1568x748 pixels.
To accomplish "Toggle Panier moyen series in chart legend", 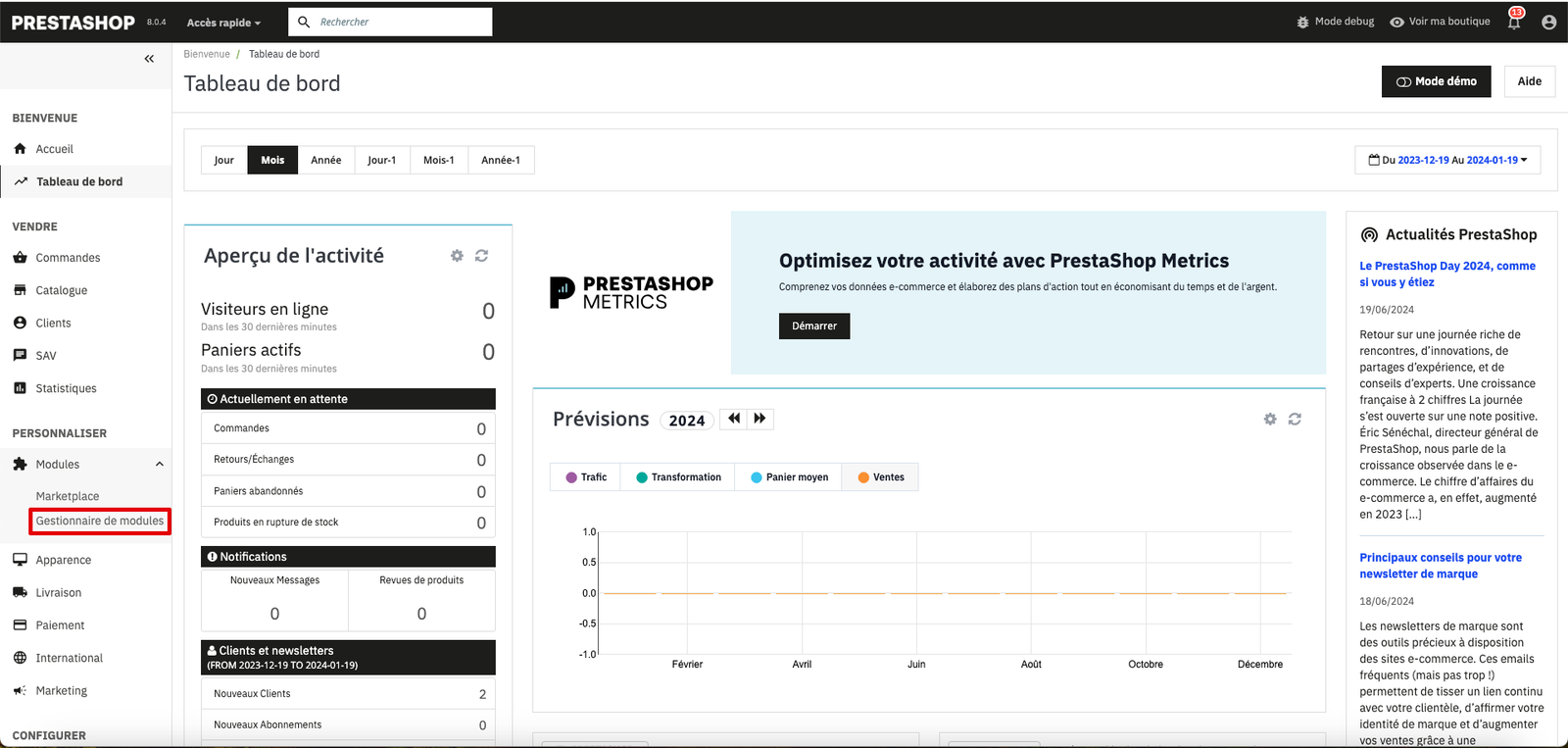I will coord(790,477).
